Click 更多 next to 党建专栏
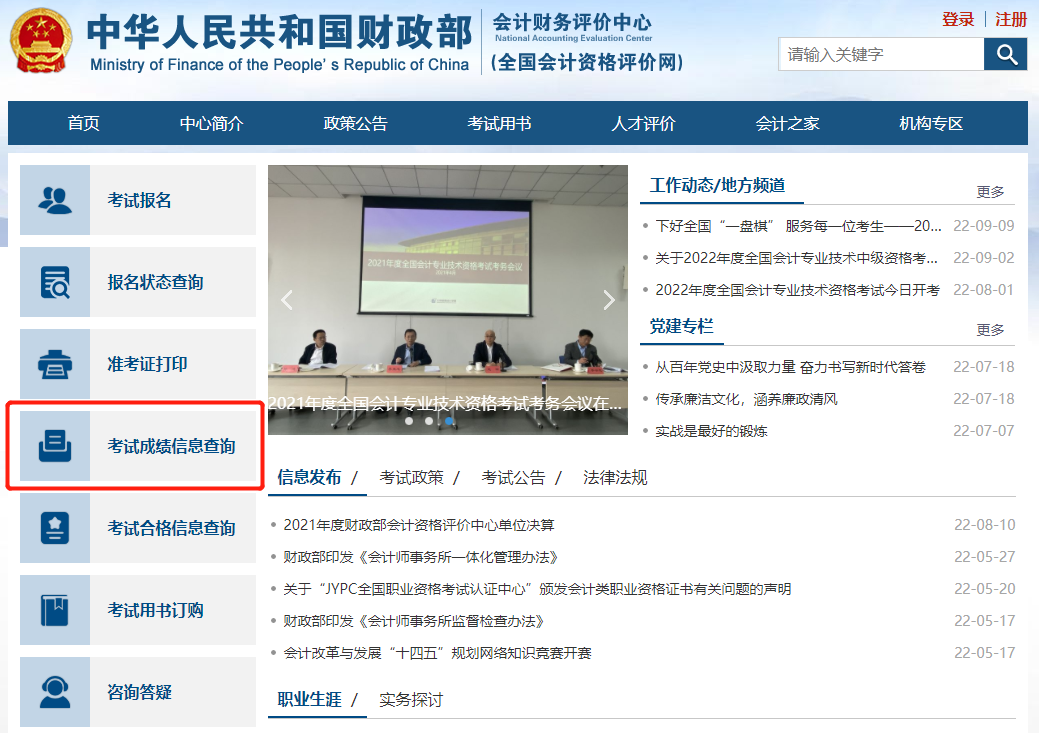 990,329
